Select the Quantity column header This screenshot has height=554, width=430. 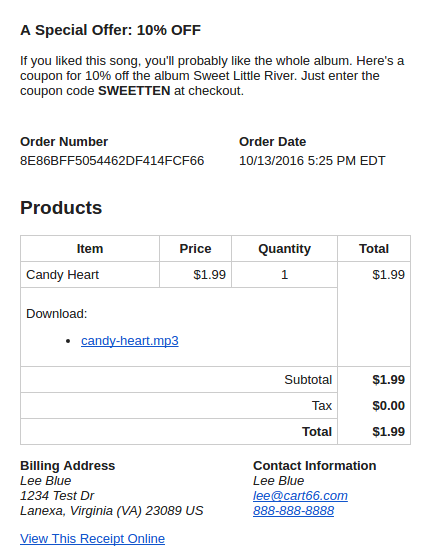coord(284,249)
